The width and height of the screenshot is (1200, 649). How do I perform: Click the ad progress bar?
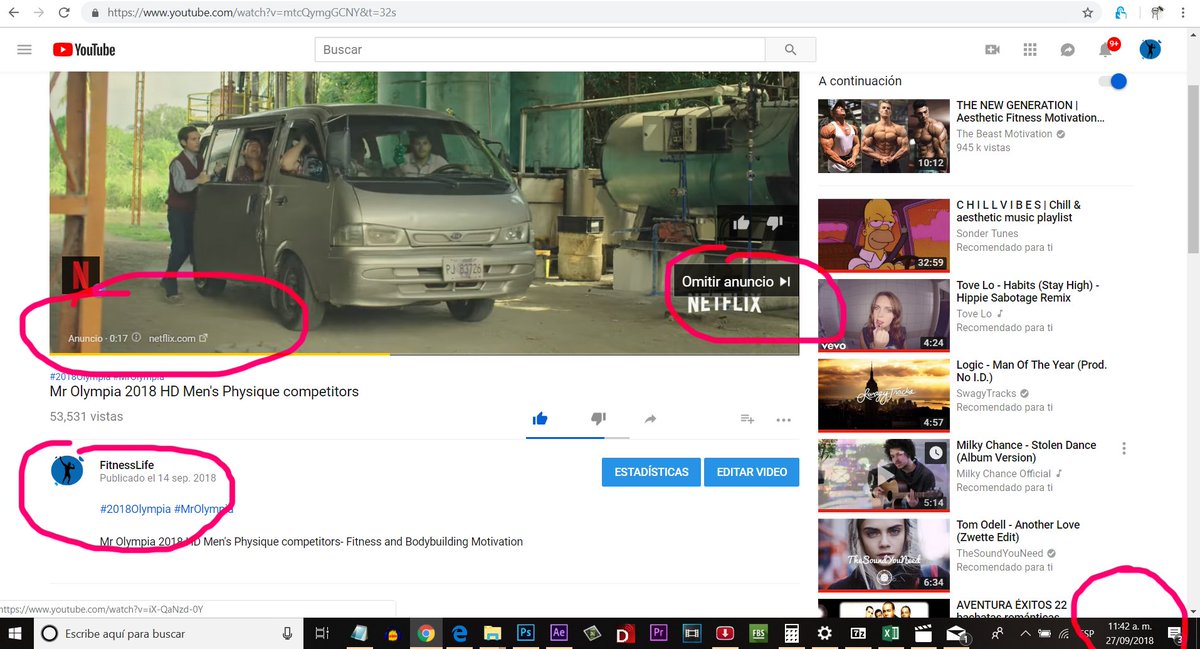[x=424, y=354]
